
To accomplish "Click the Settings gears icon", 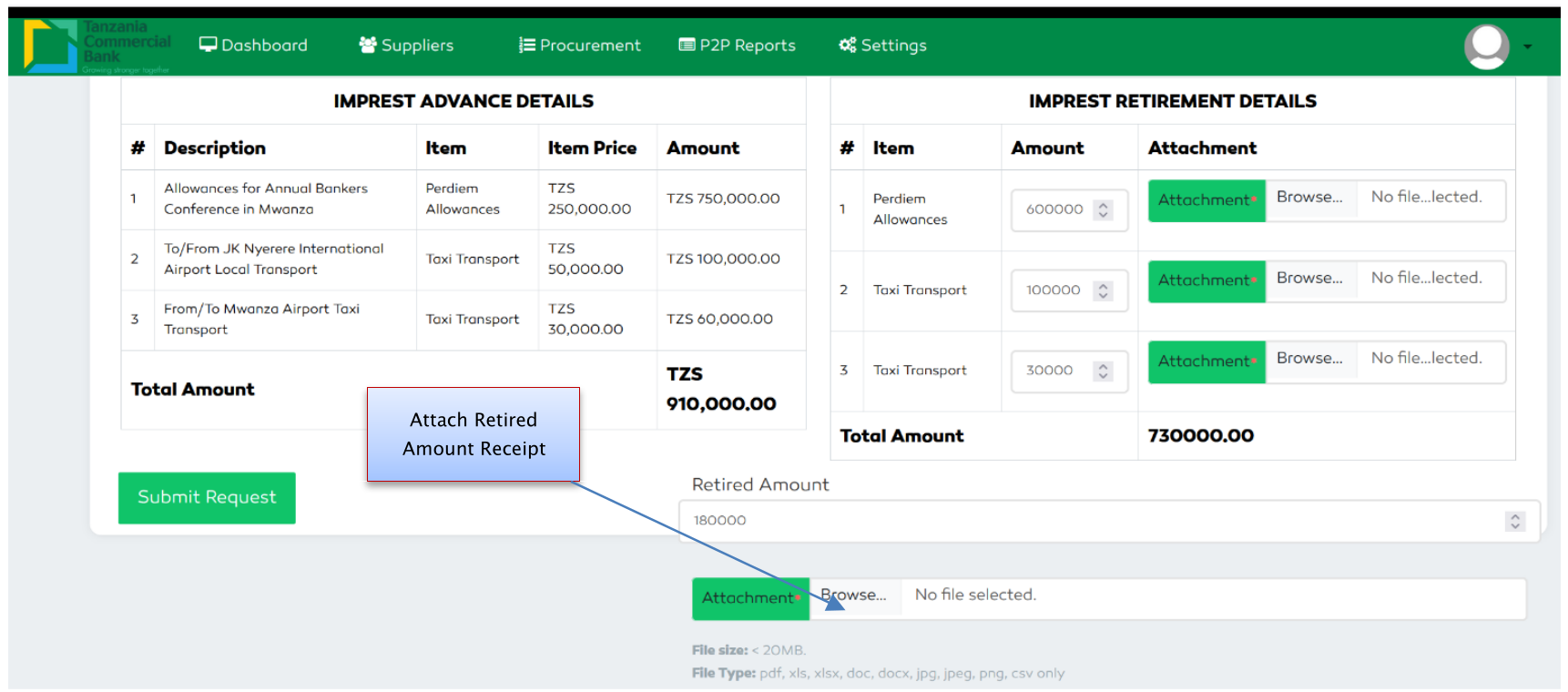I will tap(847, 45).
